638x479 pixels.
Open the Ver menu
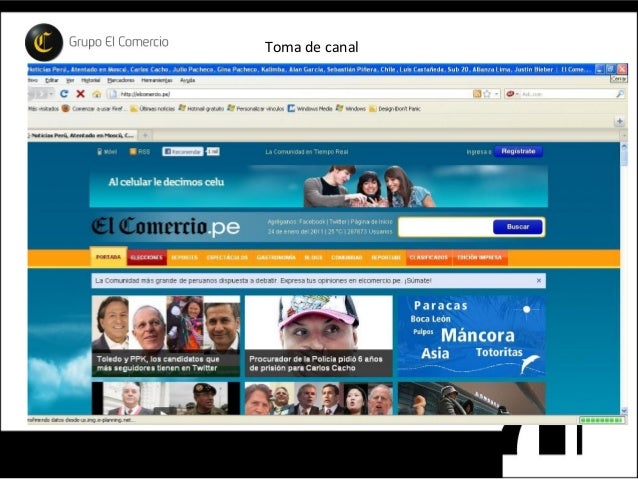(x=70, y=80)
